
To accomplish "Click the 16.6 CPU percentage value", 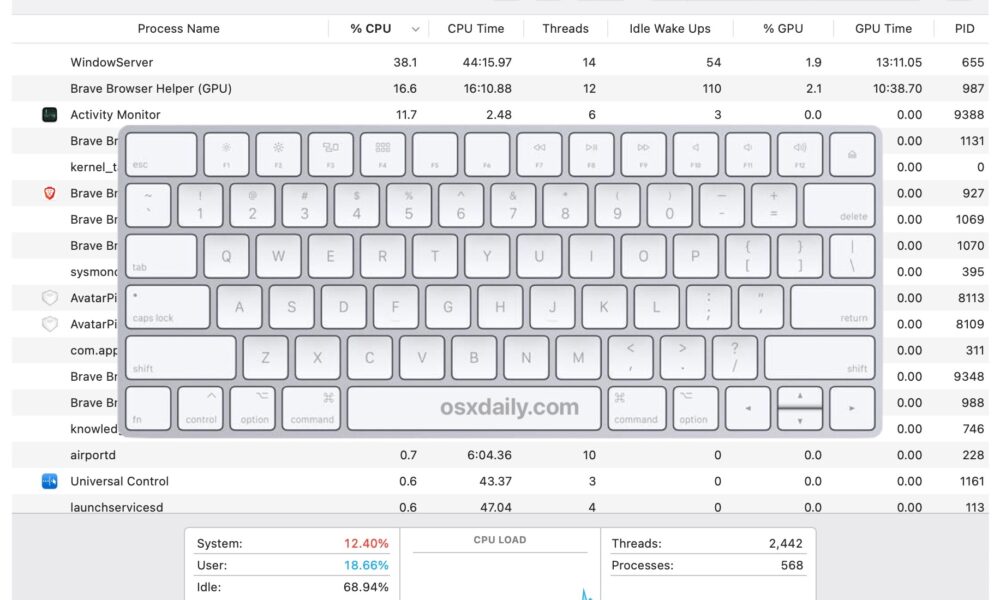I will (x=405, y=89).
